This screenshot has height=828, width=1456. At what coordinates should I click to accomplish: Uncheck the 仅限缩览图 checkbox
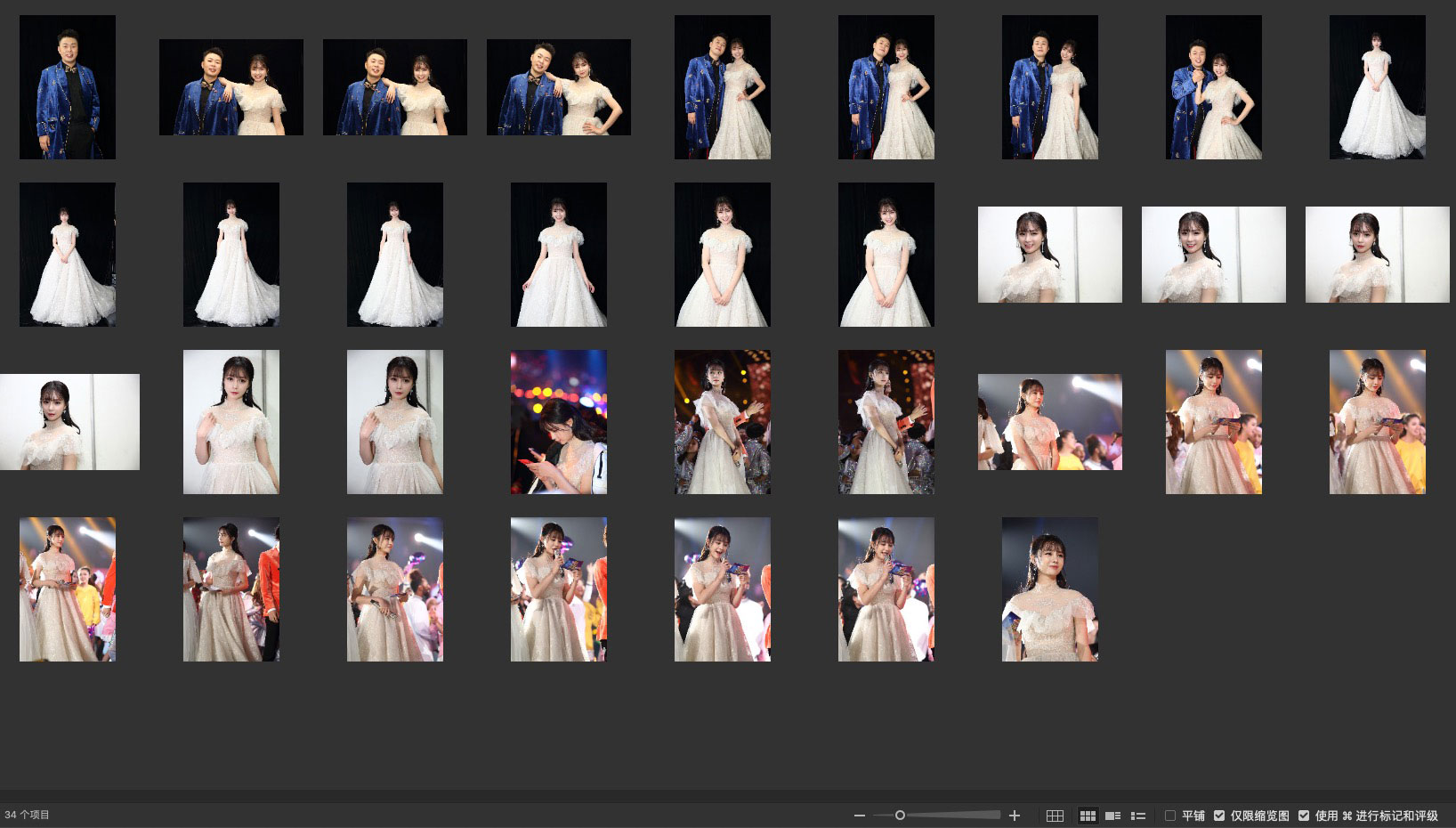pyautogui.click(x=1219, y=816)
